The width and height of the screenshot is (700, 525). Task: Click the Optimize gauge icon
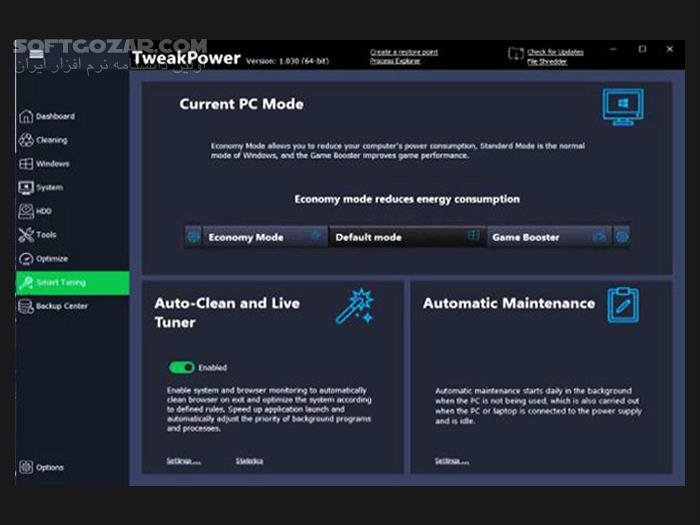pyautogui.click(x=26, y=258)
